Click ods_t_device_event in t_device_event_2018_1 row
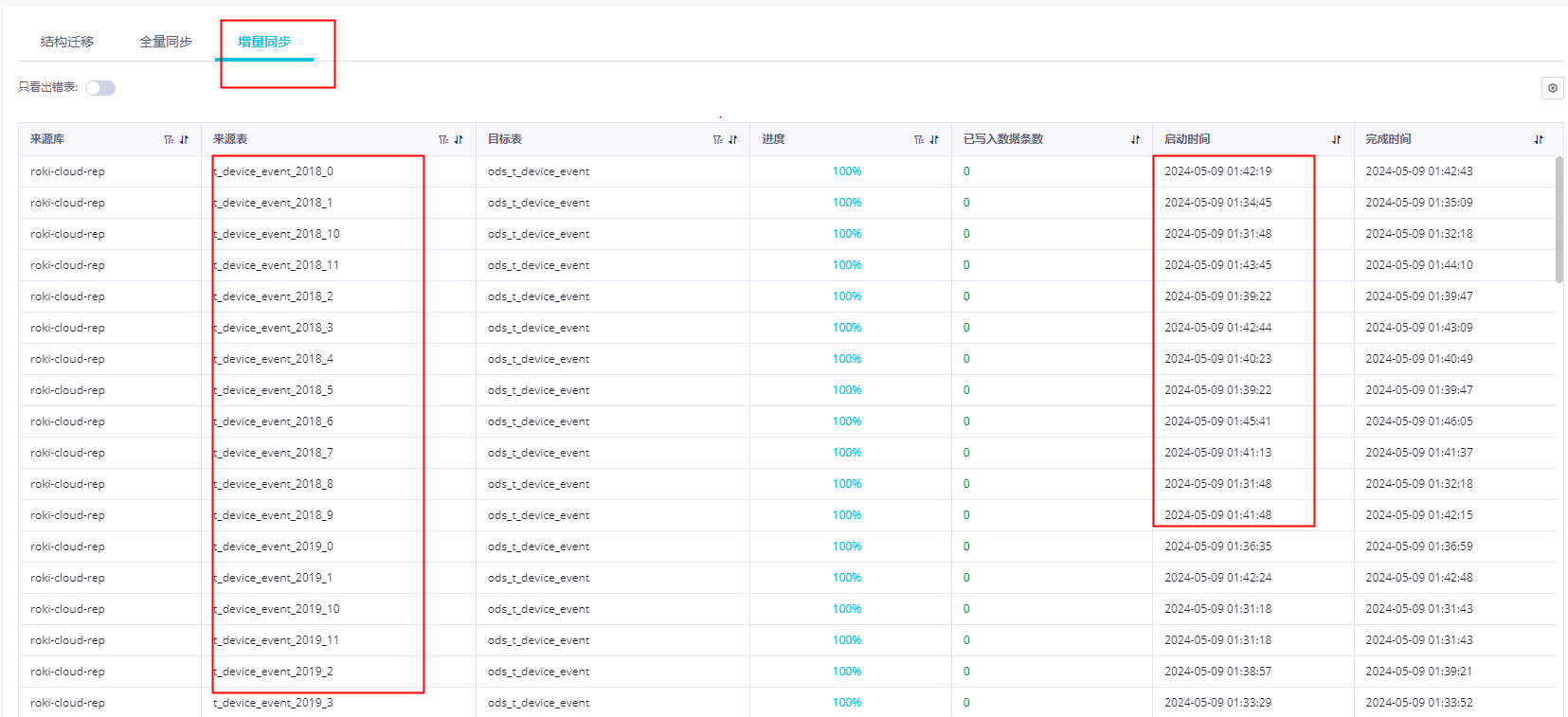 pyautogui.click(x=538, y=203)
